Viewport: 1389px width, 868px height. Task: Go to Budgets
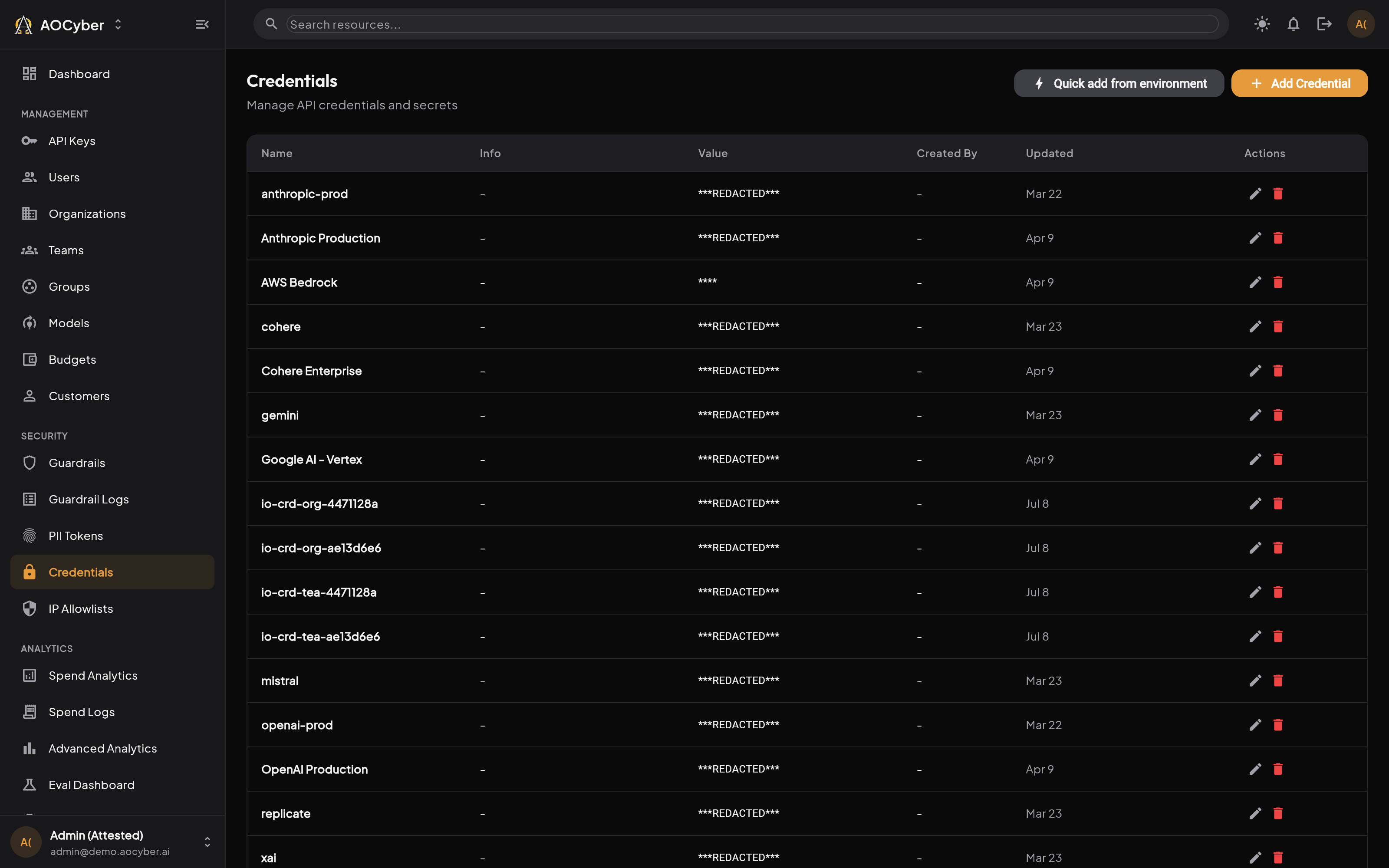[112, 359]
